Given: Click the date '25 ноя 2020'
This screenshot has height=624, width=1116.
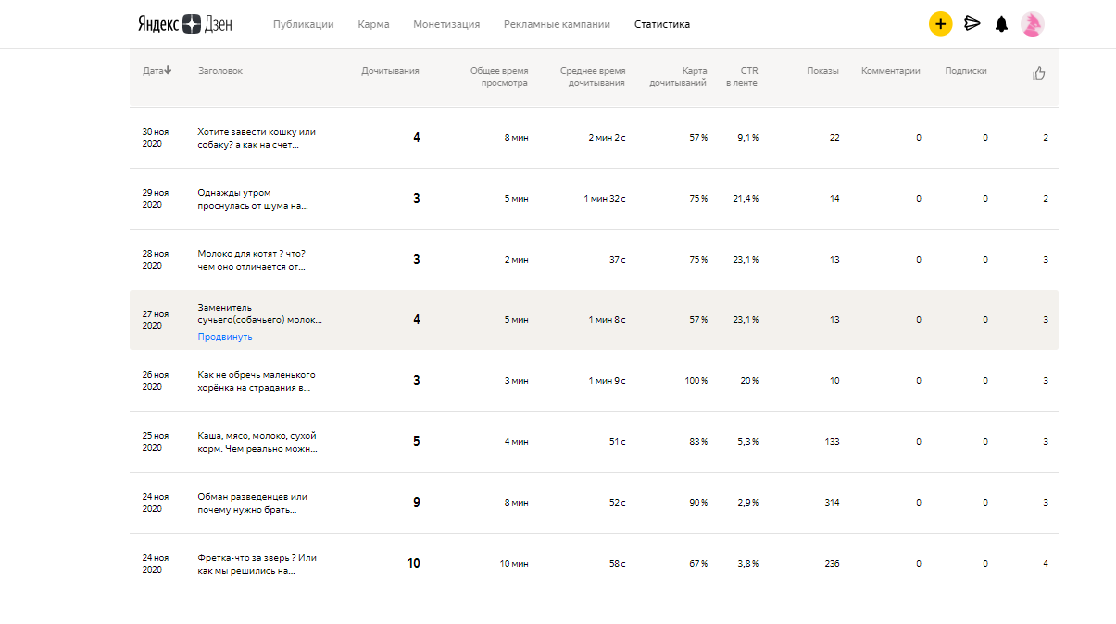Looking at the screenshot, I should click(x=155, y=442).
